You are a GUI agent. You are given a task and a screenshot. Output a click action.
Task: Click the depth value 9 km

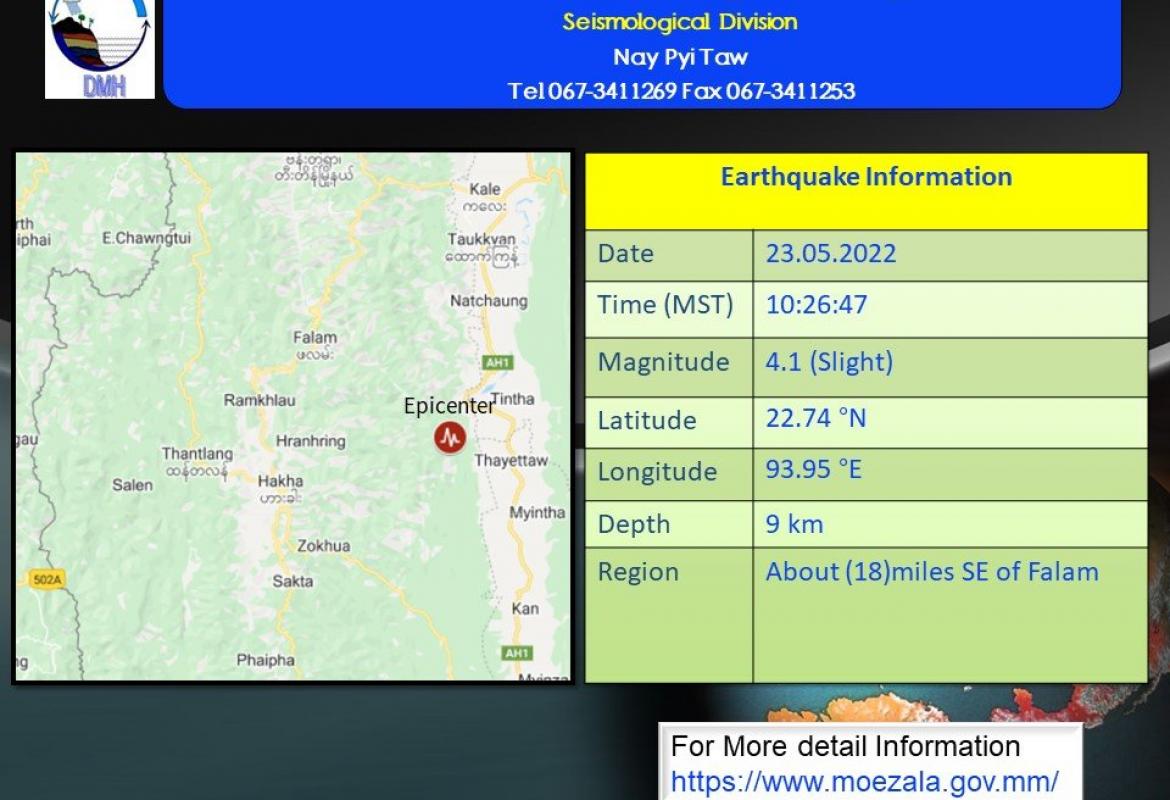(x=794, y=523)
